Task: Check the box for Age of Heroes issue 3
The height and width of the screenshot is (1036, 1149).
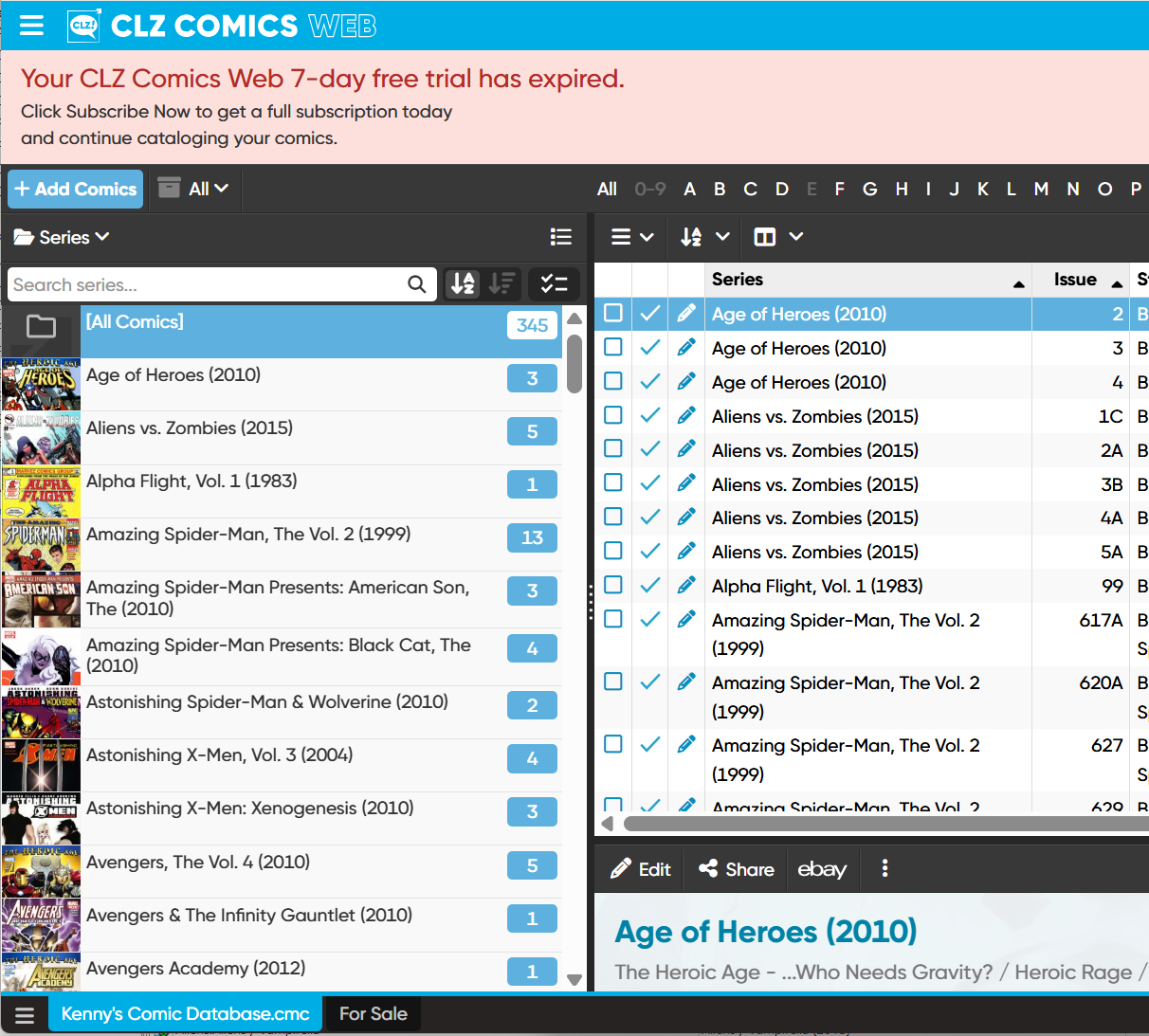Action: point(613,348)
